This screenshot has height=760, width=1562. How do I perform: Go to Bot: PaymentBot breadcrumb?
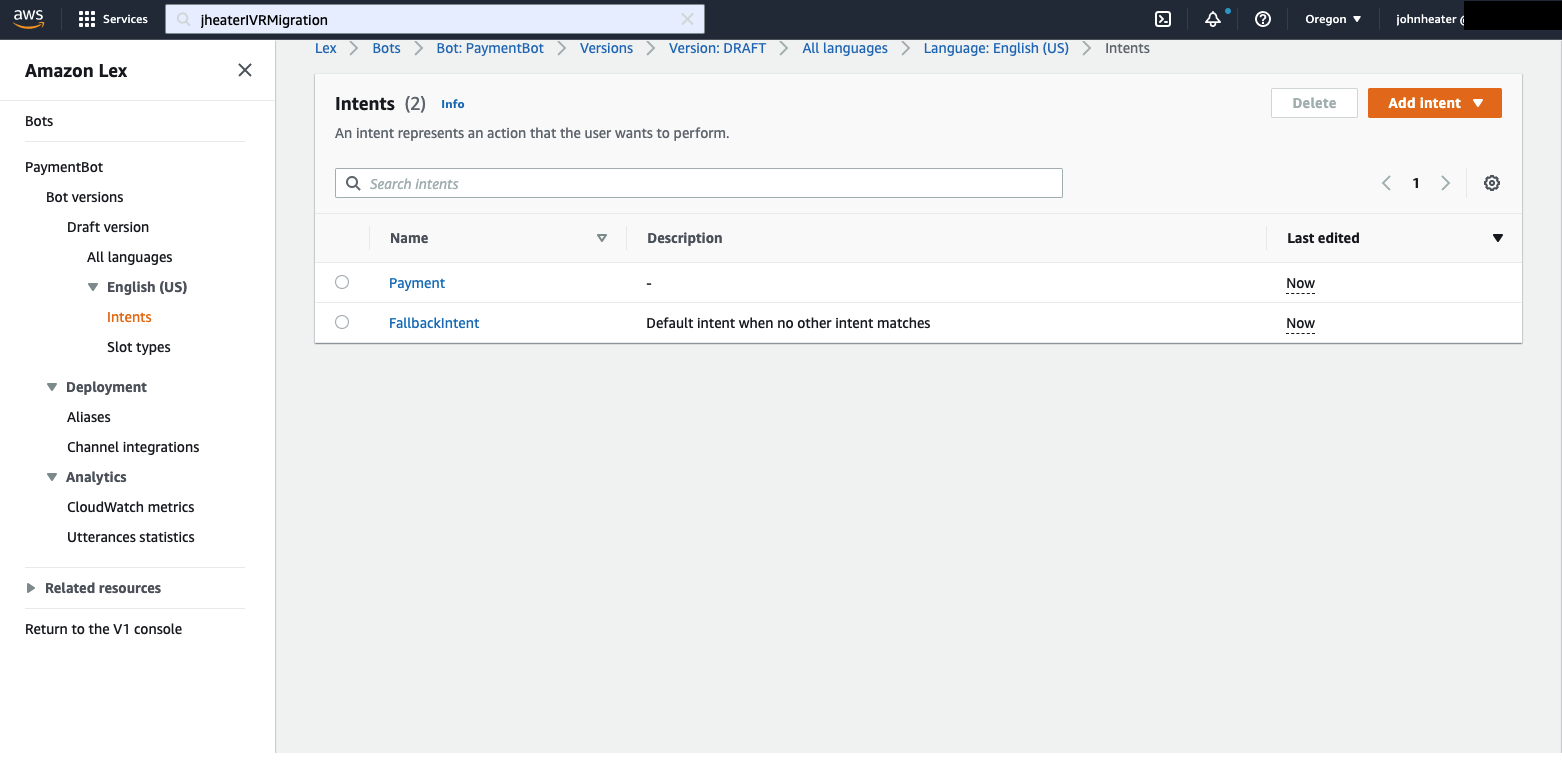tap(490, 48)
